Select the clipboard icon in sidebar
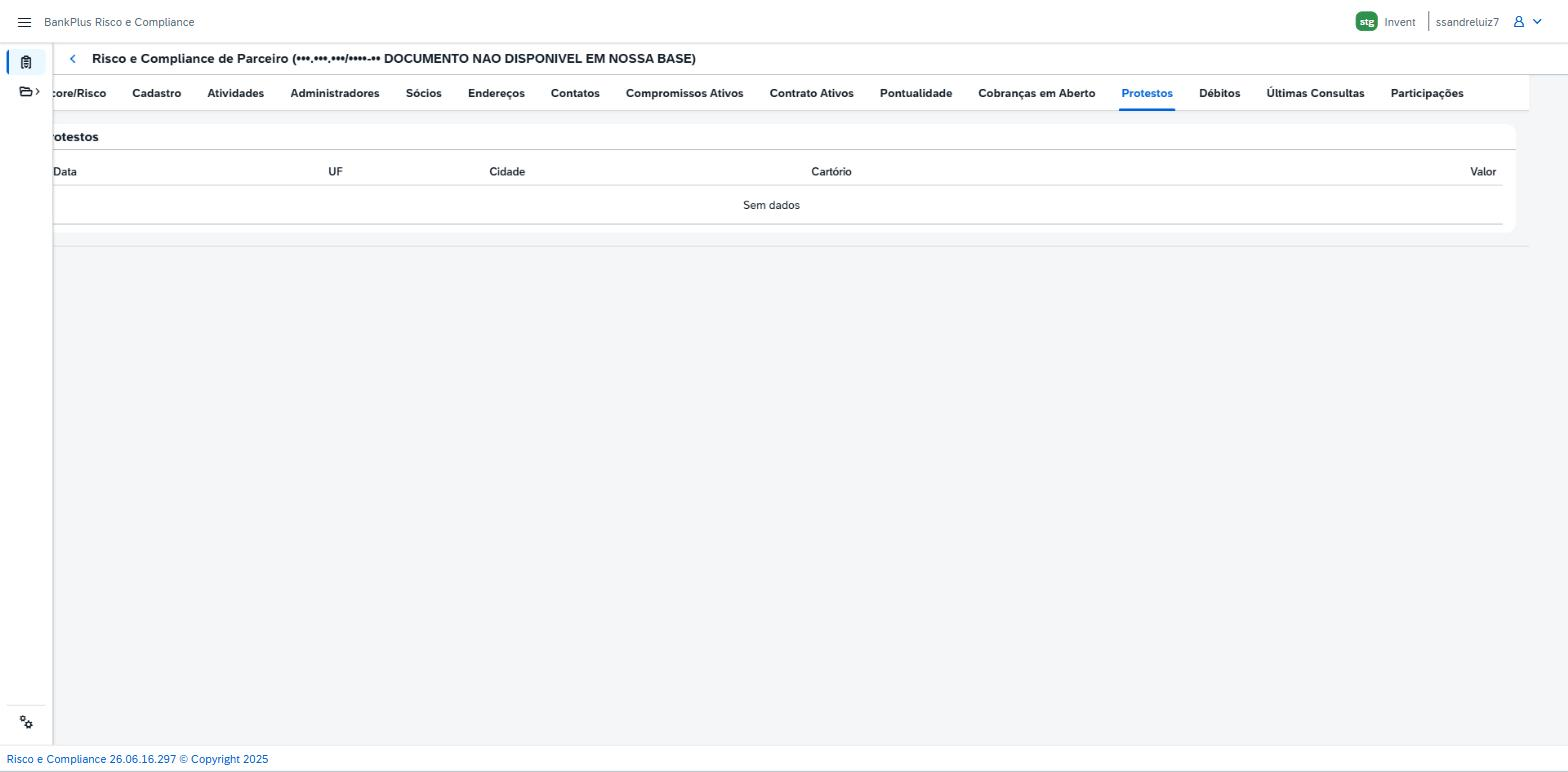The height and width of the screenshot is (772, 1568). coord(26,62)
